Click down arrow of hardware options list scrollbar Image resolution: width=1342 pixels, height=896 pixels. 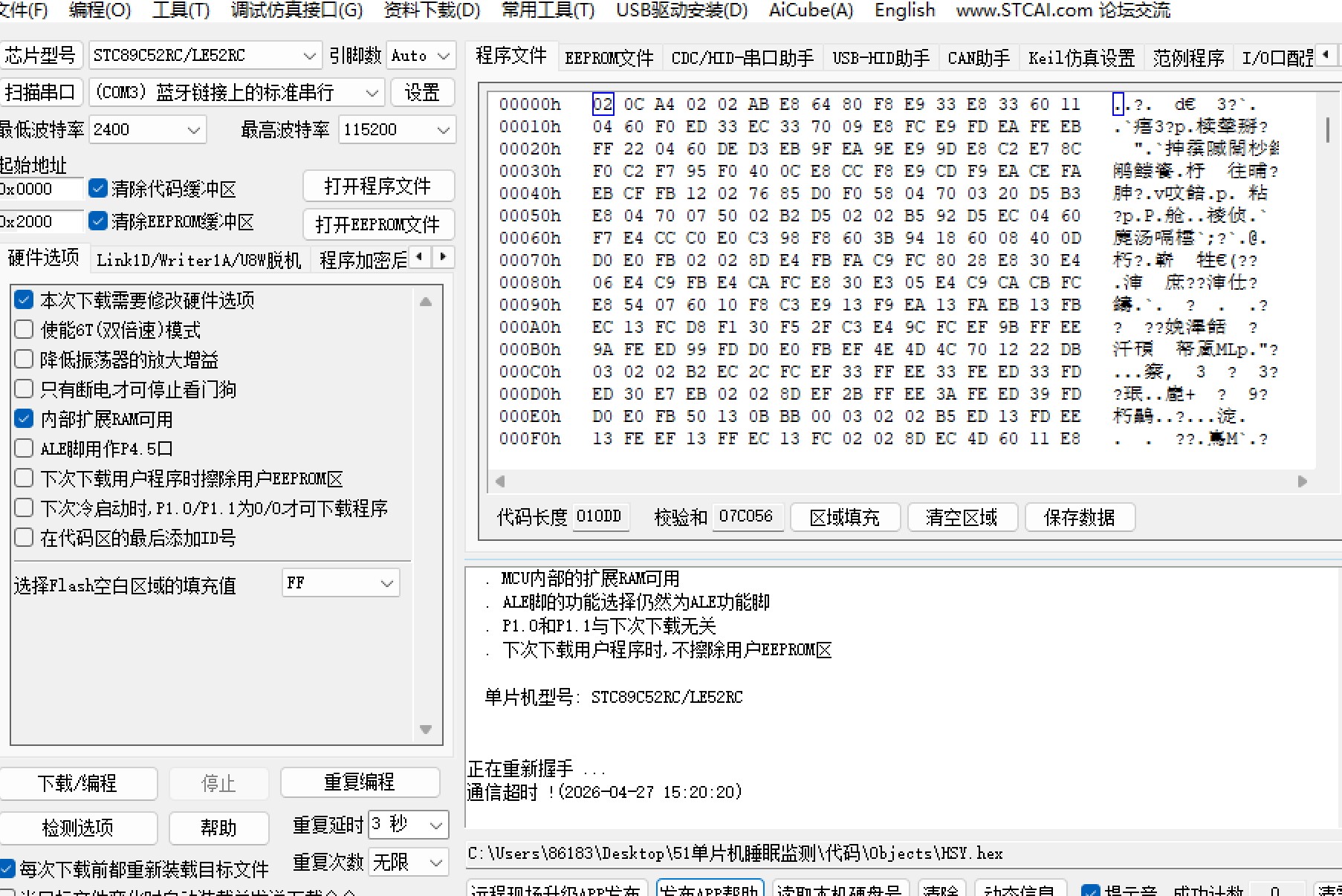426,730
